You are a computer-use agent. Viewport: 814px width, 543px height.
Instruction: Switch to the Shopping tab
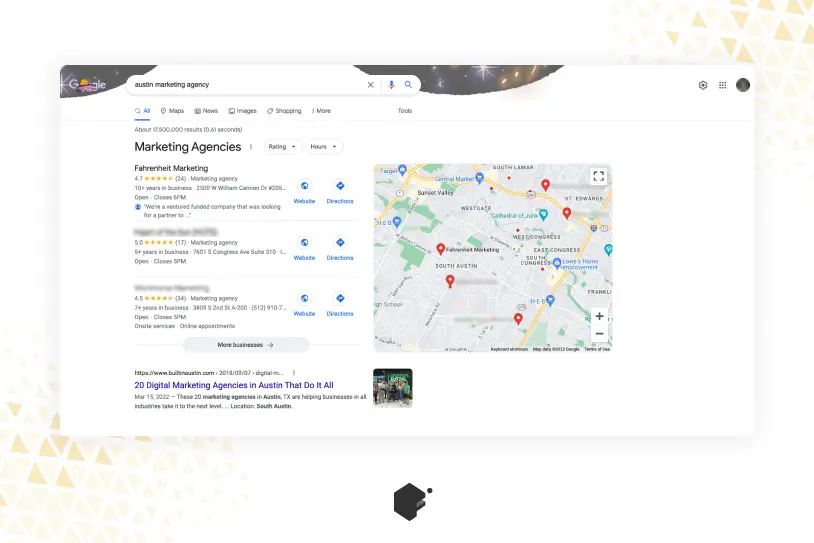click(x=284, y=111)
